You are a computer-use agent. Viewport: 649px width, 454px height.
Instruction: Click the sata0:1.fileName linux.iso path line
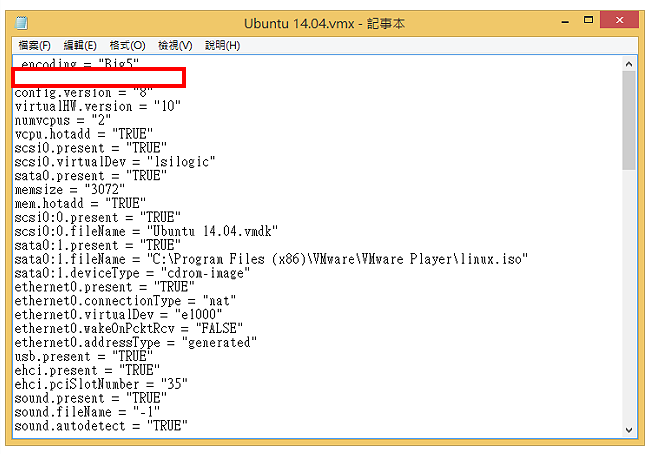pos(272,259)
